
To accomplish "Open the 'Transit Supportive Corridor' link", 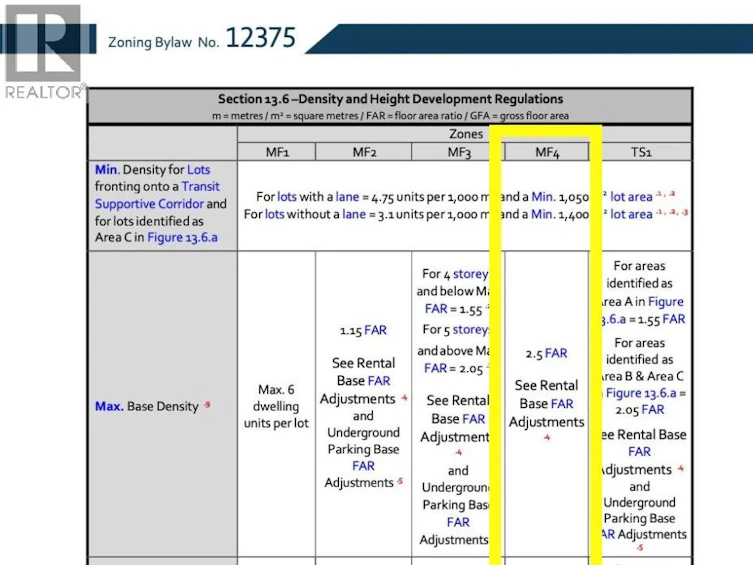I will [157, 195].
